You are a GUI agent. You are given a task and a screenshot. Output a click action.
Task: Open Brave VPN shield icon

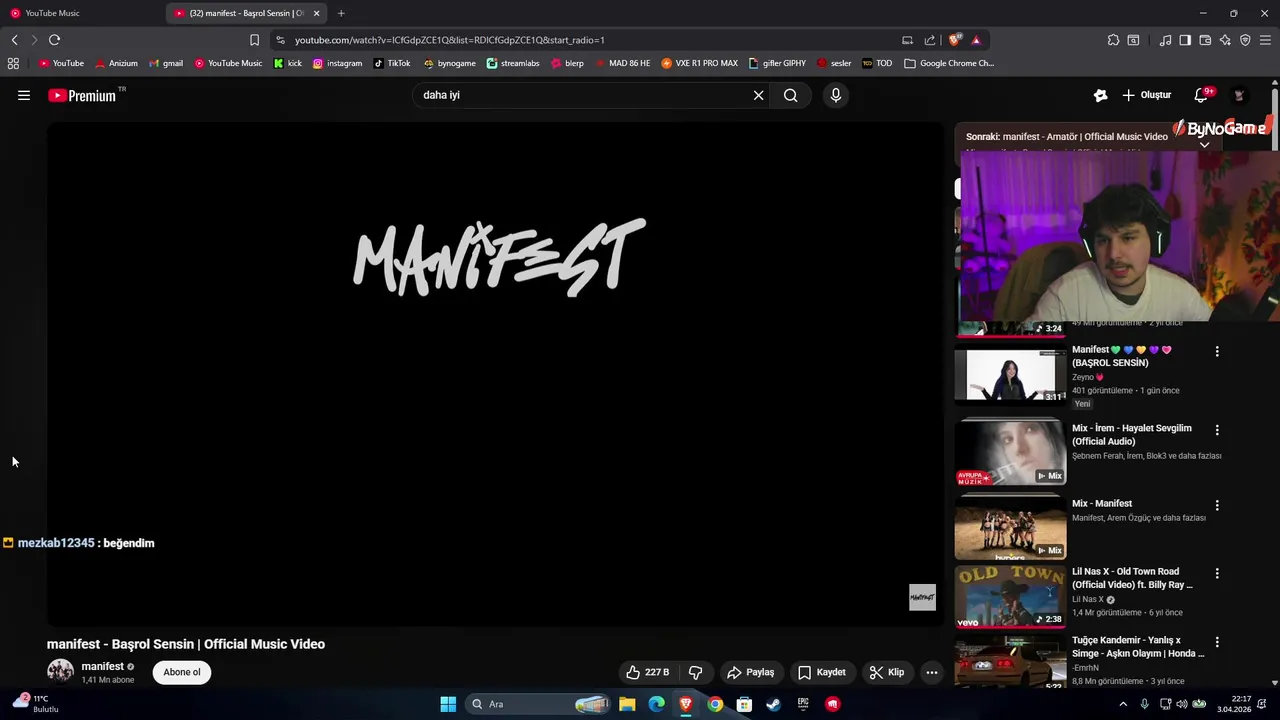1245,40
